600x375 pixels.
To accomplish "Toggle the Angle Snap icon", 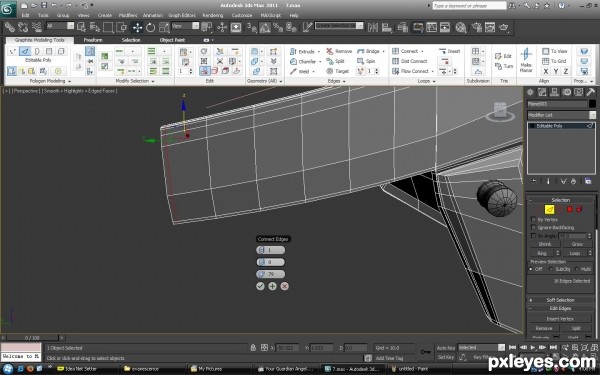I will 265,28.
